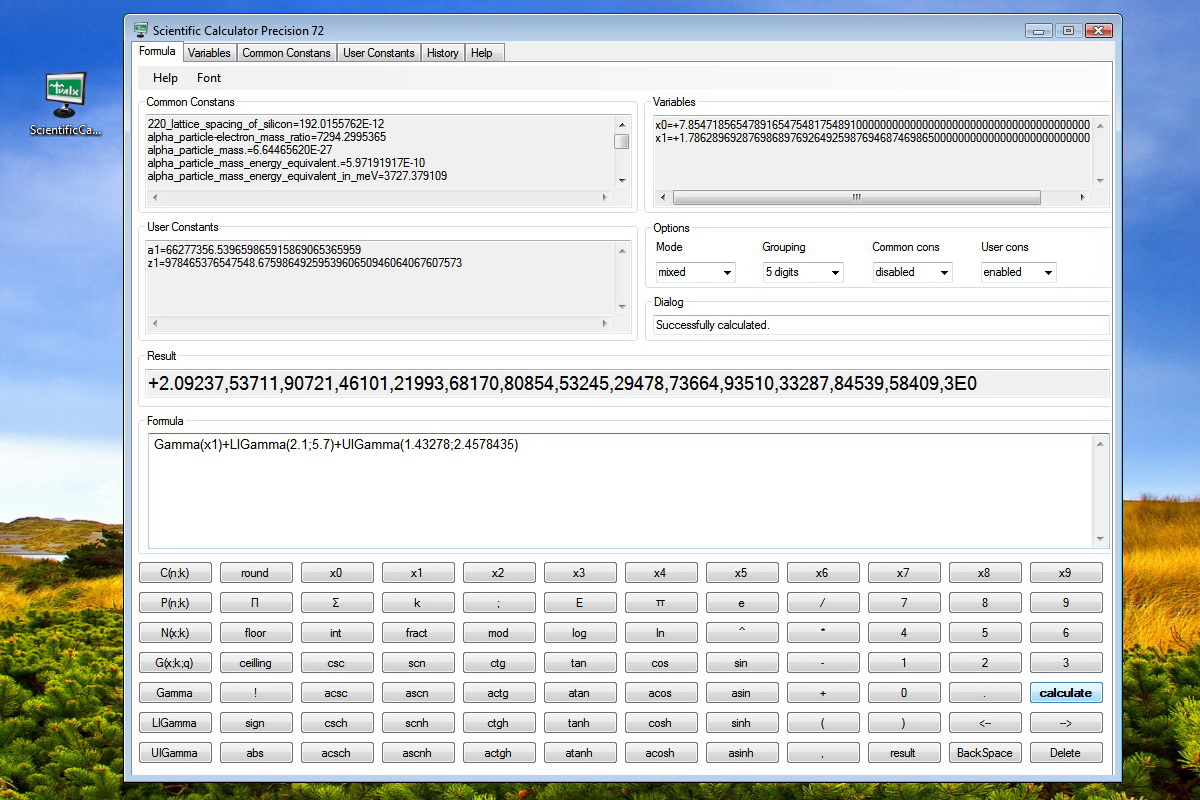This screenshot has width=1200, height=800.
Task: Switch to the History tab
Action: point(442,53)
